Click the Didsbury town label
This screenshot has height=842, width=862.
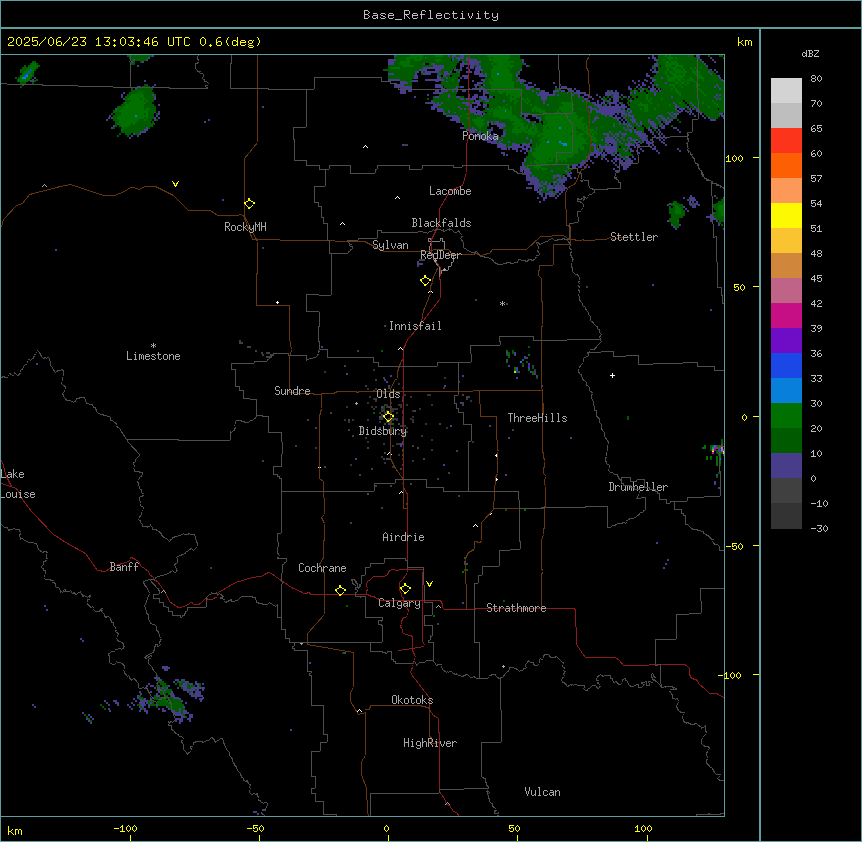383,431
